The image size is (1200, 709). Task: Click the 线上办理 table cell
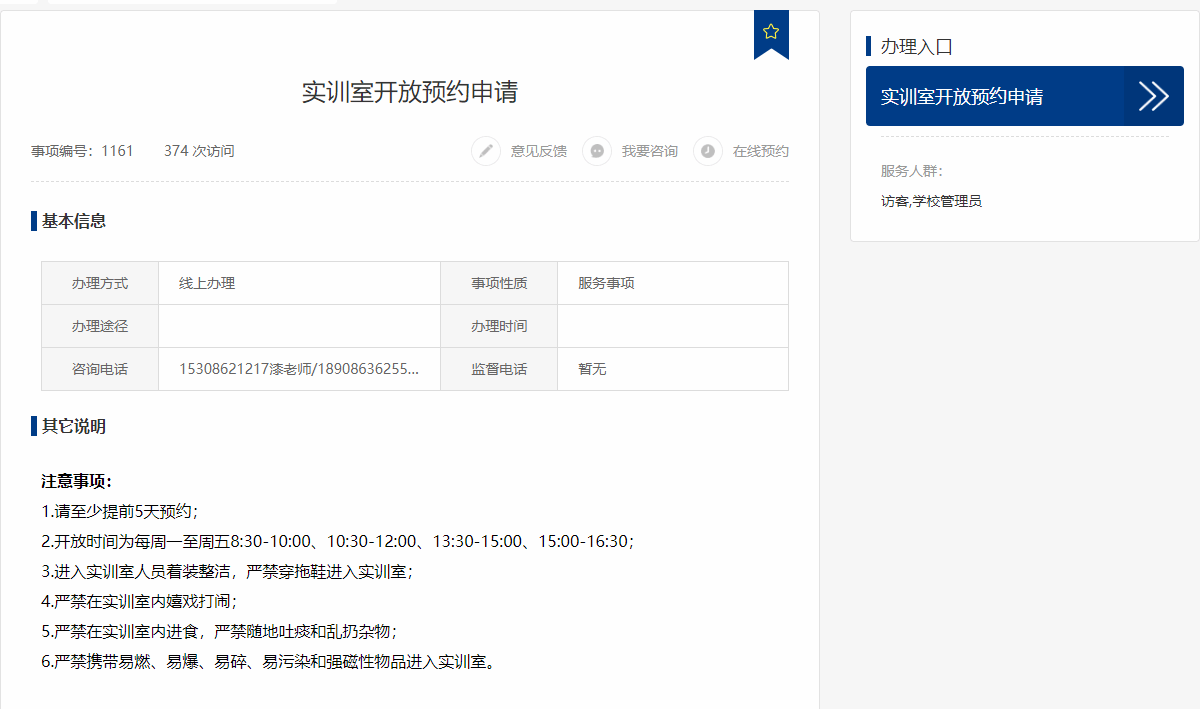click(207, 283)
